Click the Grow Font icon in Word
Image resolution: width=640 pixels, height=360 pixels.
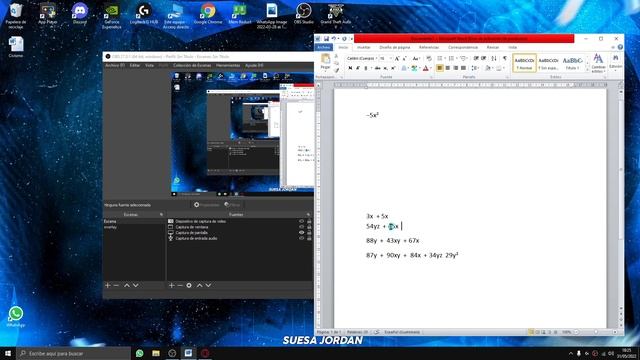397,58
